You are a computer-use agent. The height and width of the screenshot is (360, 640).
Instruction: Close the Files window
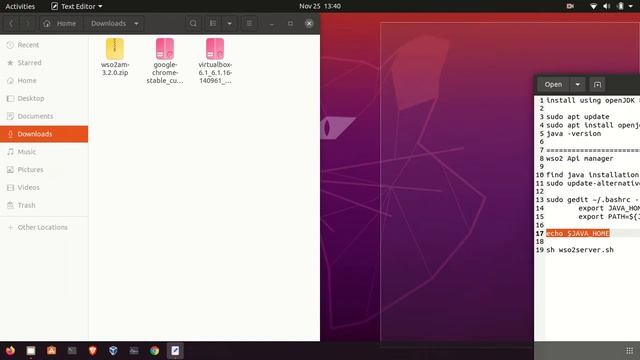(309, 24)
